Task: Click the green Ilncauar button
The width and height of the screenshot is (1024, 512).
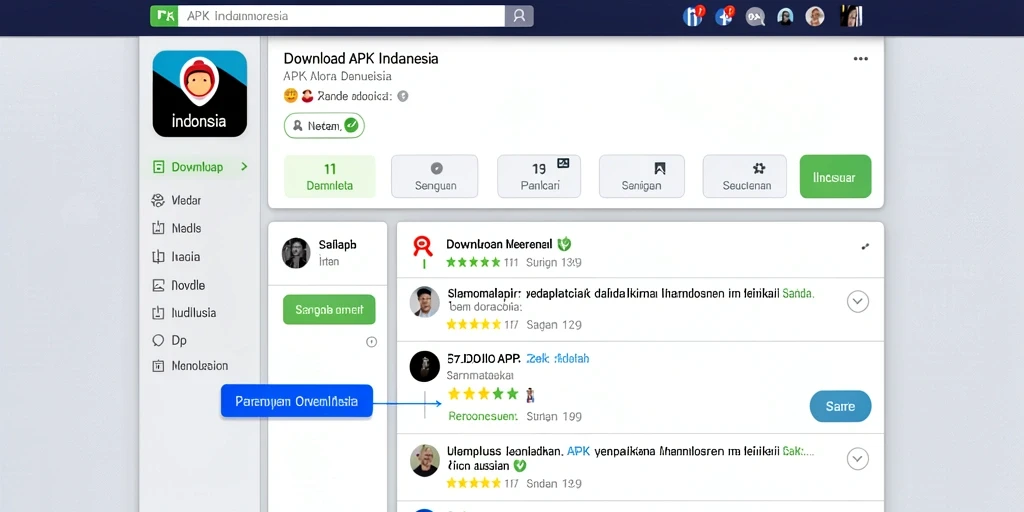Action: pyautogui.click(x=835, y=176)
